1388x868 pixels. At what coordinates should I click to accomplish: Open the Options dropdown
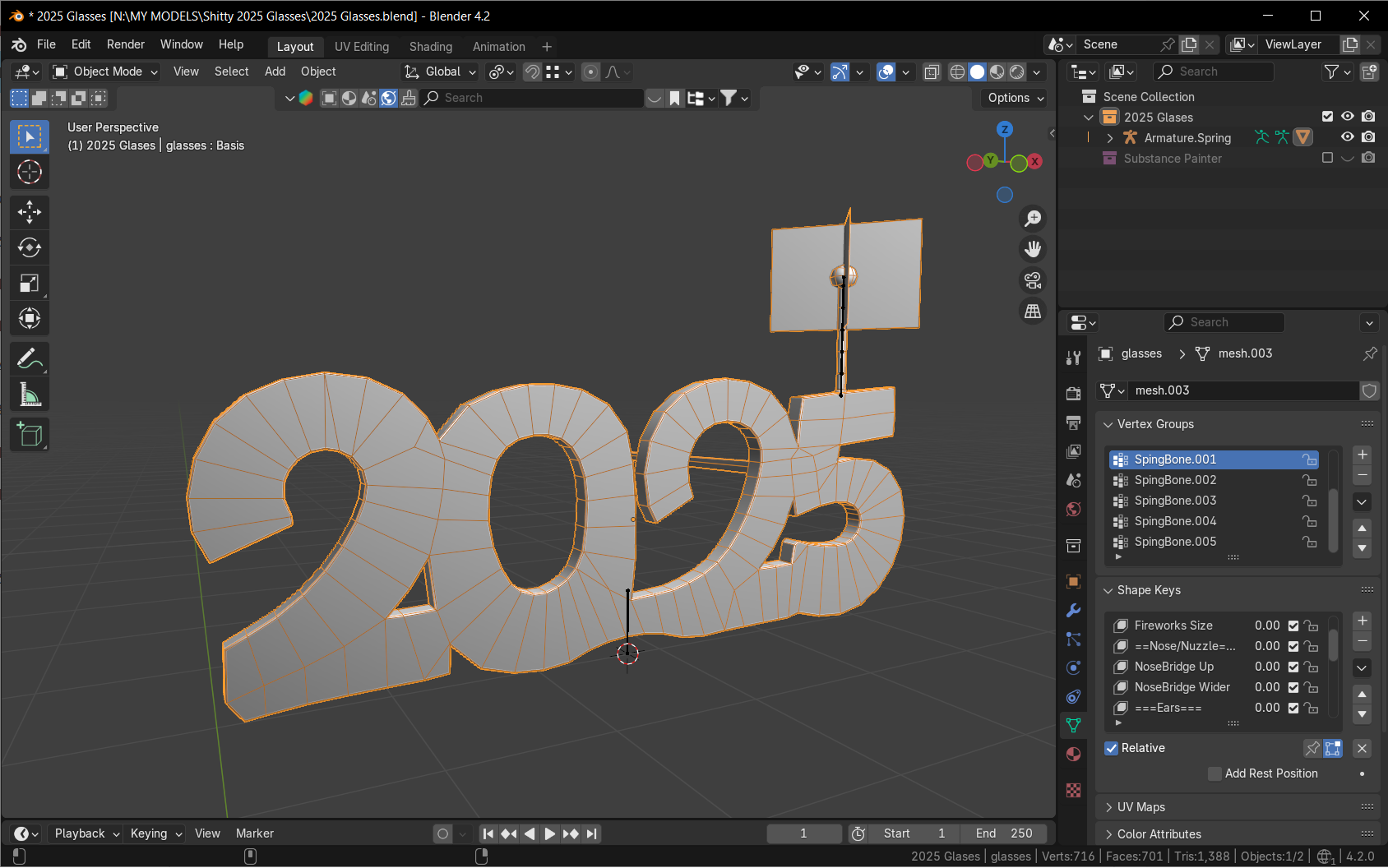pos(1016,98)
